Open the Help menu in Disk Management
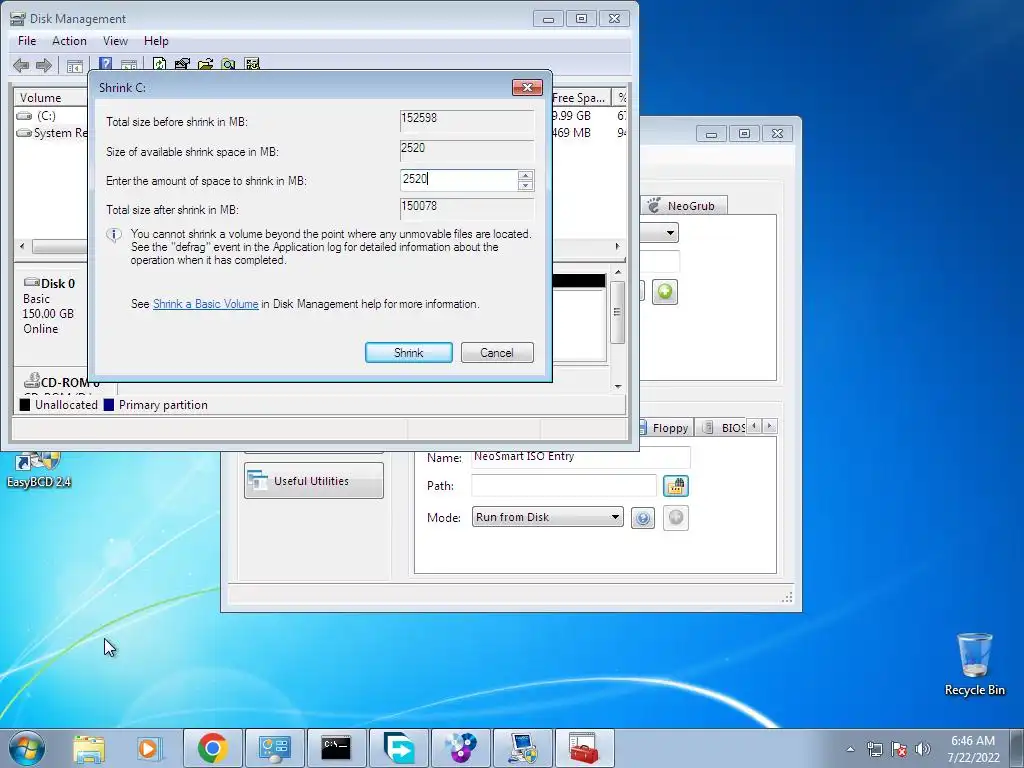The width and height of the screenshot is (1024, 768). (156, 40)
